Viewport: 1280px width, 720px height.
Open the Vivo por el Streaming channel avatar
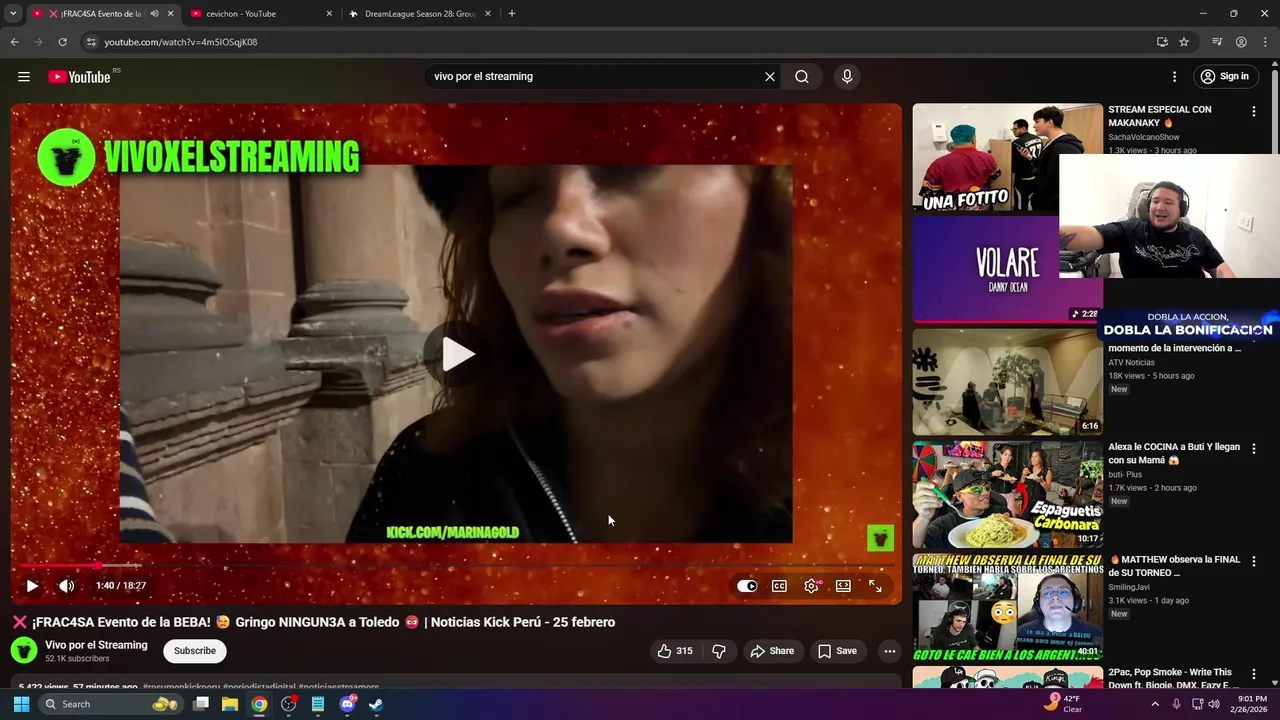click(x=24, y=651)
